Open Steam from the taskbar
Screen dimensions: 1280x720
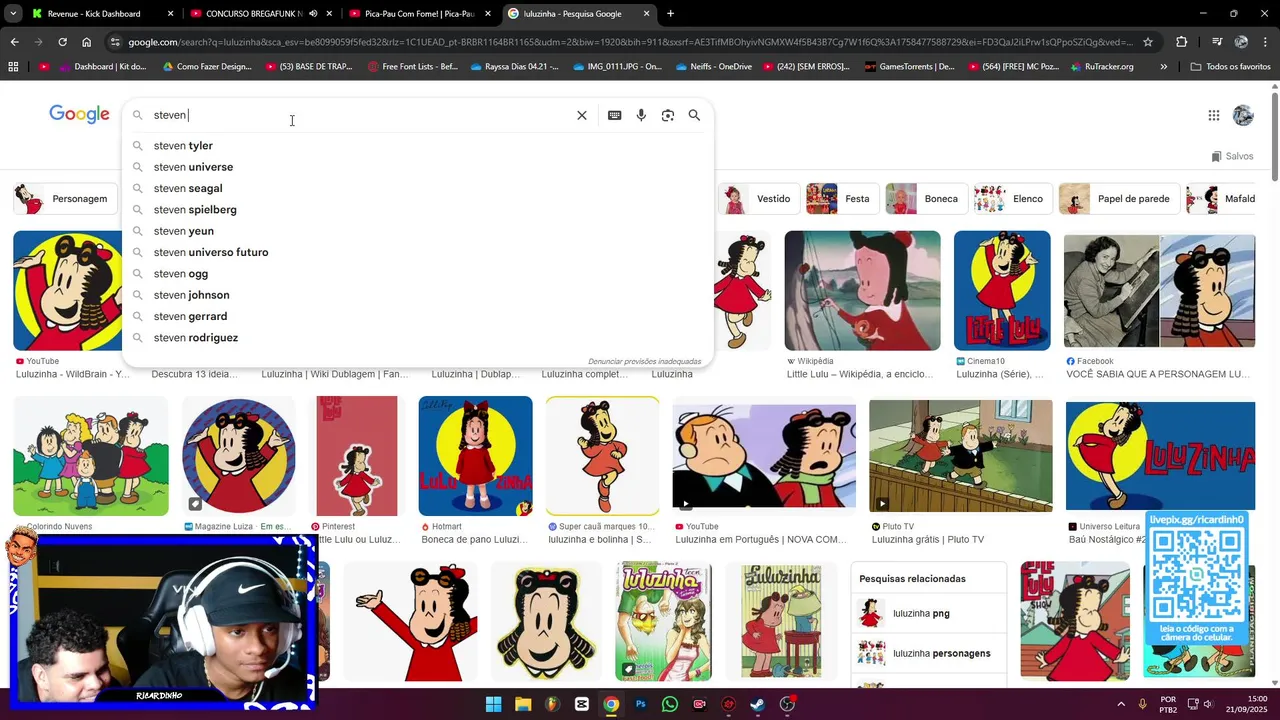coord(758,704)
